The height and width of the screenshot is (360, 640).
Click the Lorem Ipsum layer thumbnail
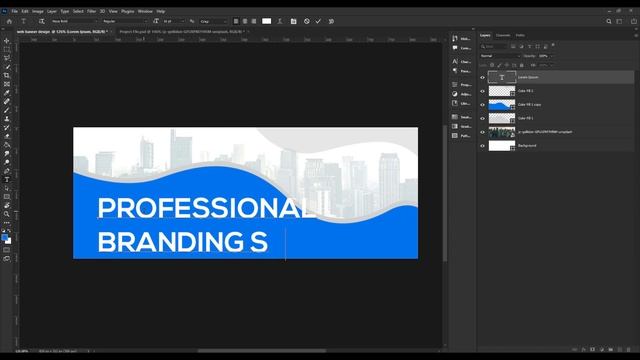coord(502,77)
